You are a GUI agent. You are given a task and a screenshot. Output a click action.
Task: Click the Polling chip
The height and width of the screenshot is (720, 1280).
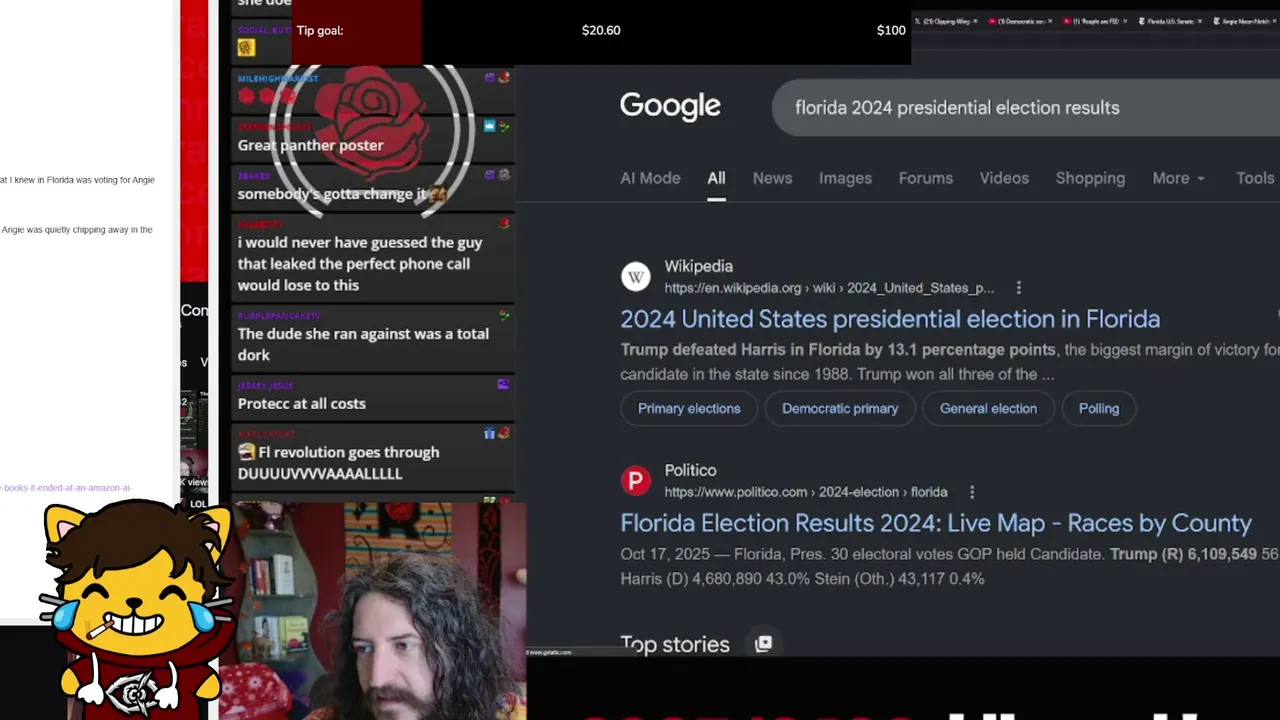click(x=1099, y=408)
